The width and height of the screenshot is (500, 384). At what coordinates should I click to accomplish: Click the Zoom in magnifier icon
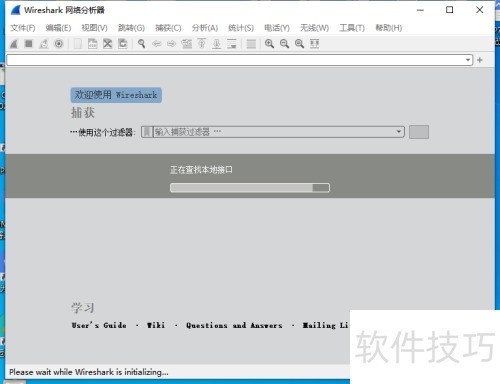click(x=269, y=44)
